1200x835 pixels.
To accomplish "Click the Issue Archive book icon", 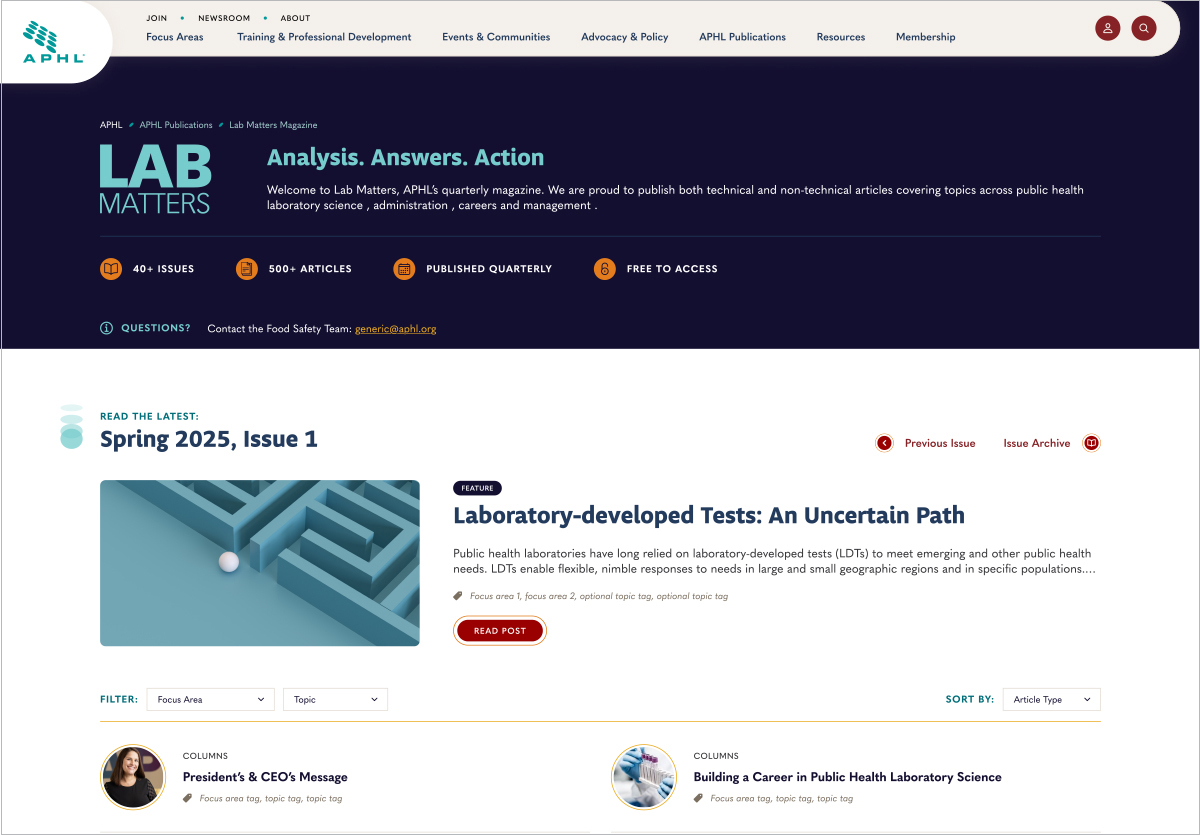I will (x=1092, y=443).
